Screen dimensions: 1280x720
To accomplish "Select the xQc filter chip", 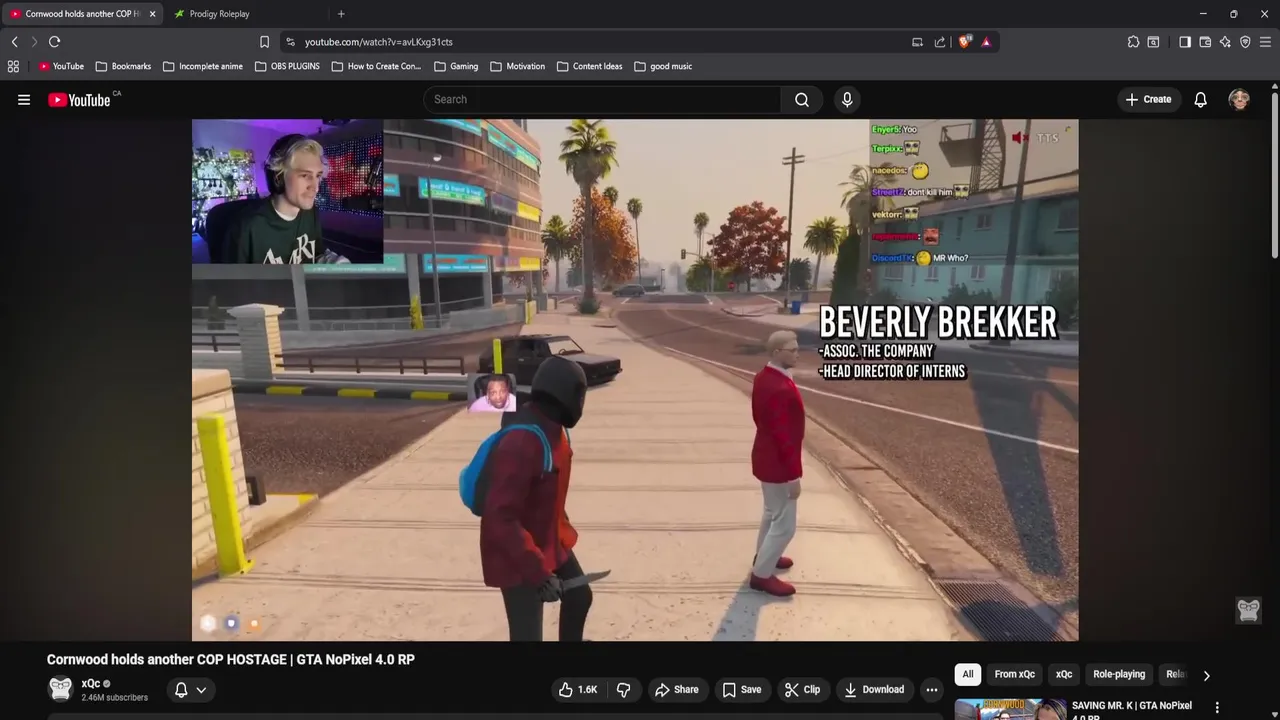I will (x=1064, y=674).
